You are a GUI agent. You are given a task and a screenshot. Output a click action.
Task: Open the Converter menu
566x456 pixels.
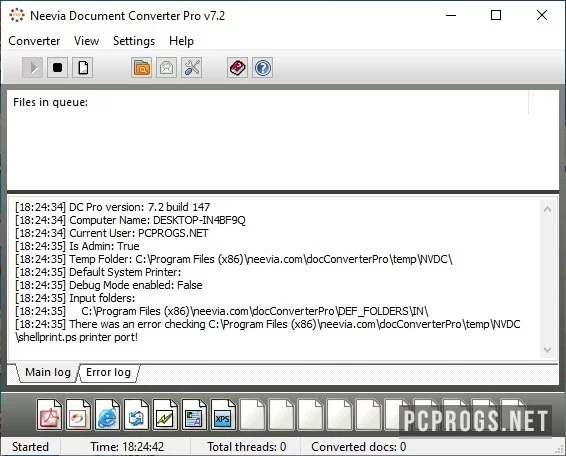click(x=34, y=41)
